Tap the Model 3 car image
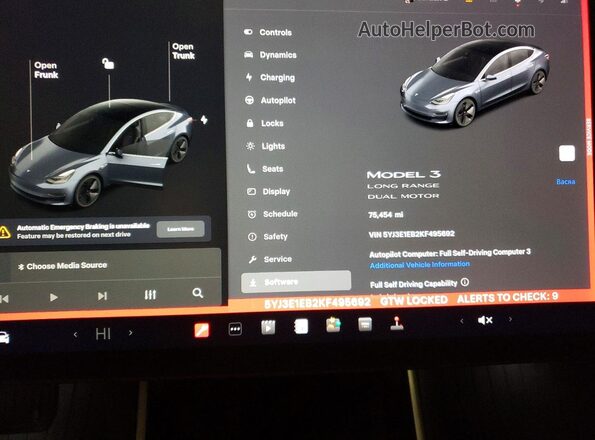595x440 pixels. click(x=474, y=83)
